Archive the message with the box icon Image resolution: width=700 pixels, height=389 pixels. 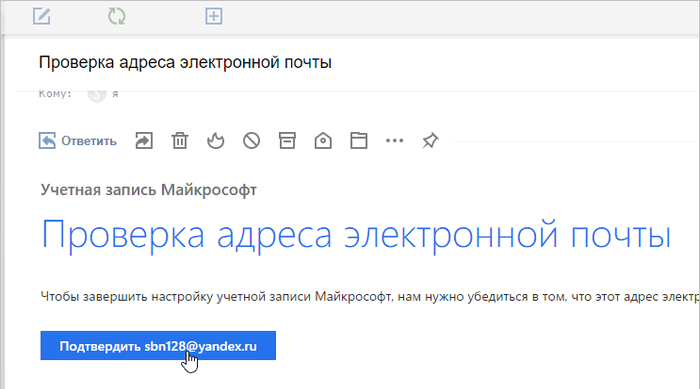[x=287, y=141]
